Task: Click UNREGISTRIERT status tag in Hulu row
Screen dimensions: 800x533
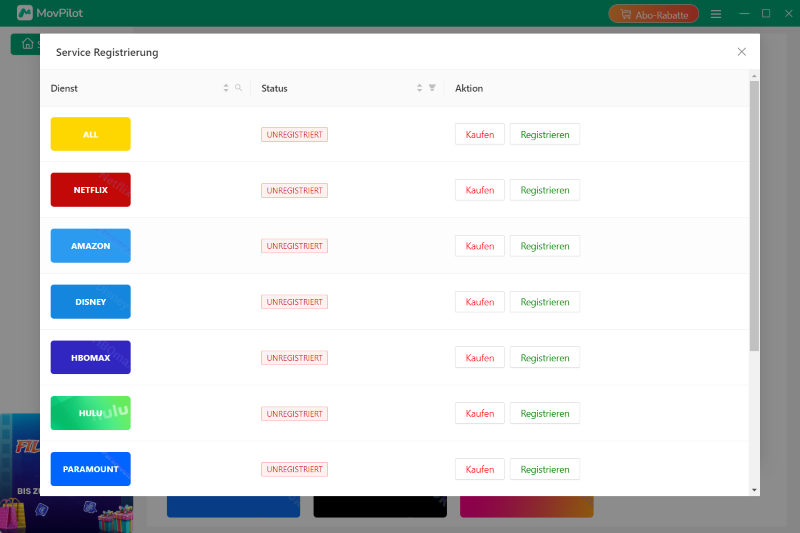Action: pyautogui.click(x=294, y=414)
